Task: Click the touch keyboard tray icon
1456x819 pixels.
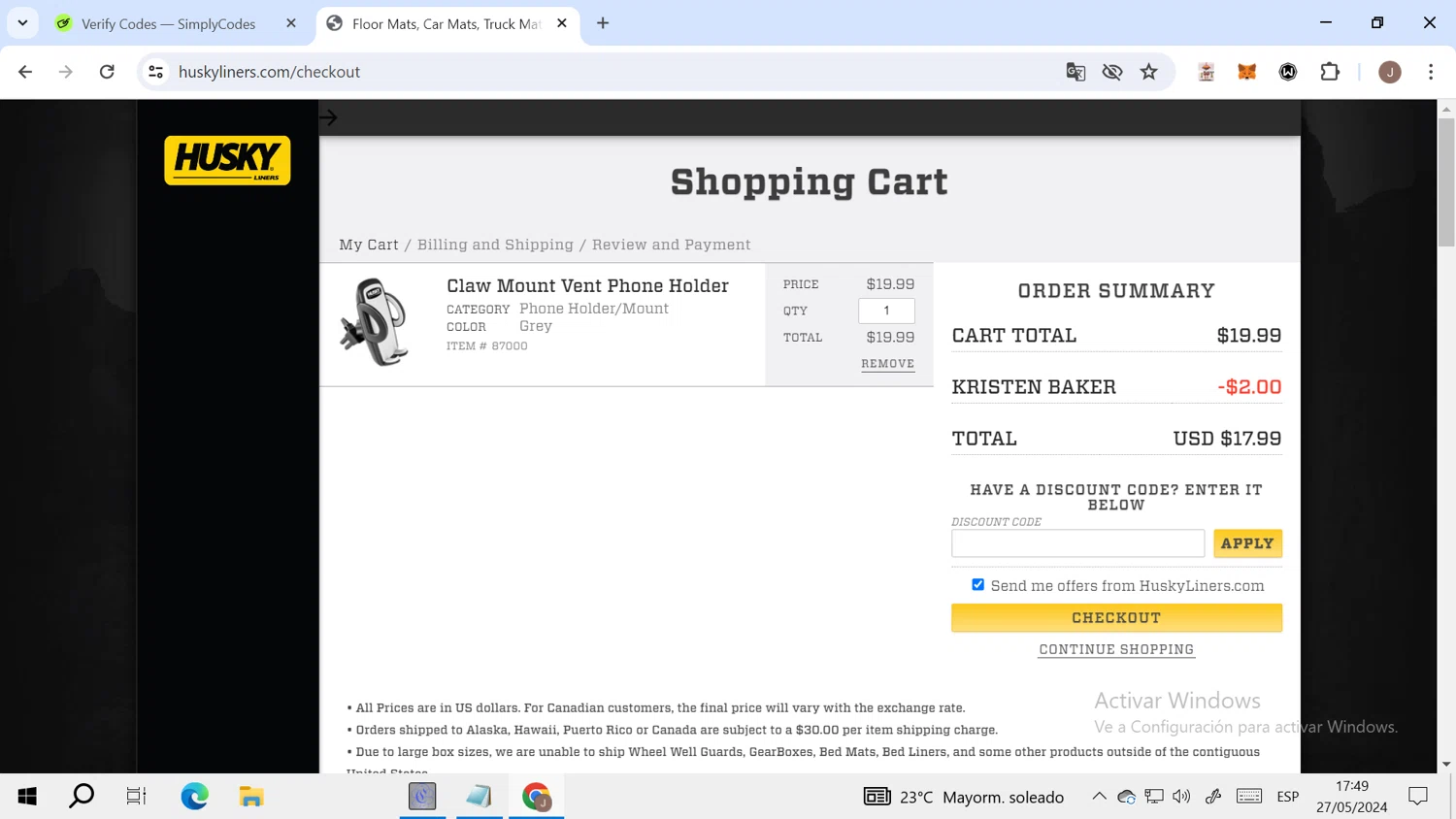Action: 1249,797
